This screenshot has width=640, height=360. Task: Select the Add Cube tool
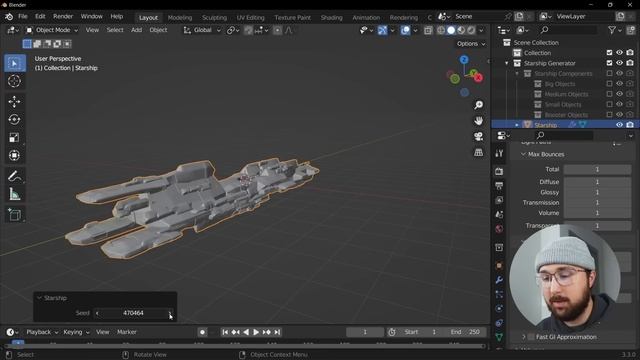[x=14, y=214]
